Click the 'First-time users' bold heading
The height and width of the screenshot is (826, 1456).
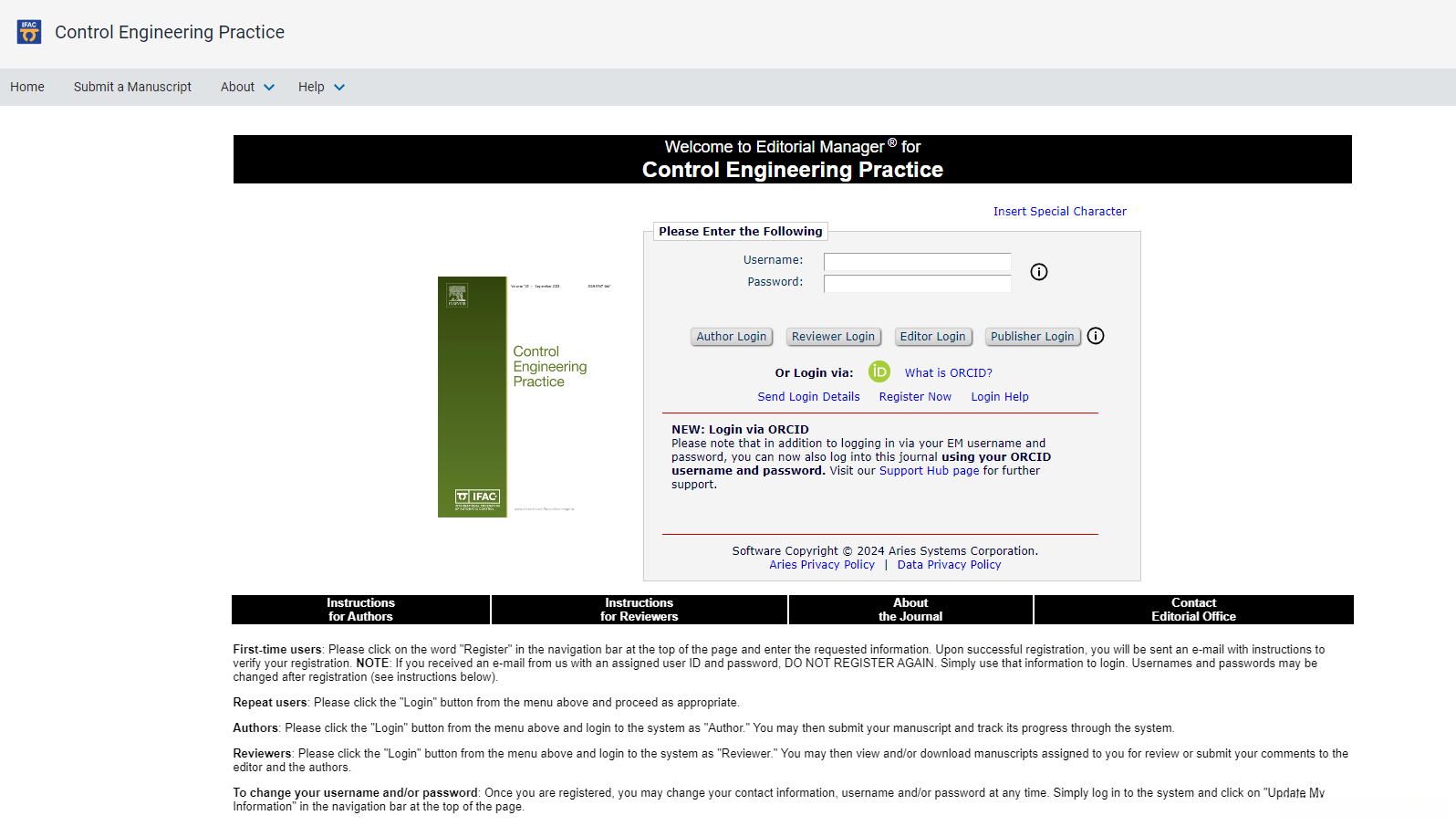coord(277,650)
